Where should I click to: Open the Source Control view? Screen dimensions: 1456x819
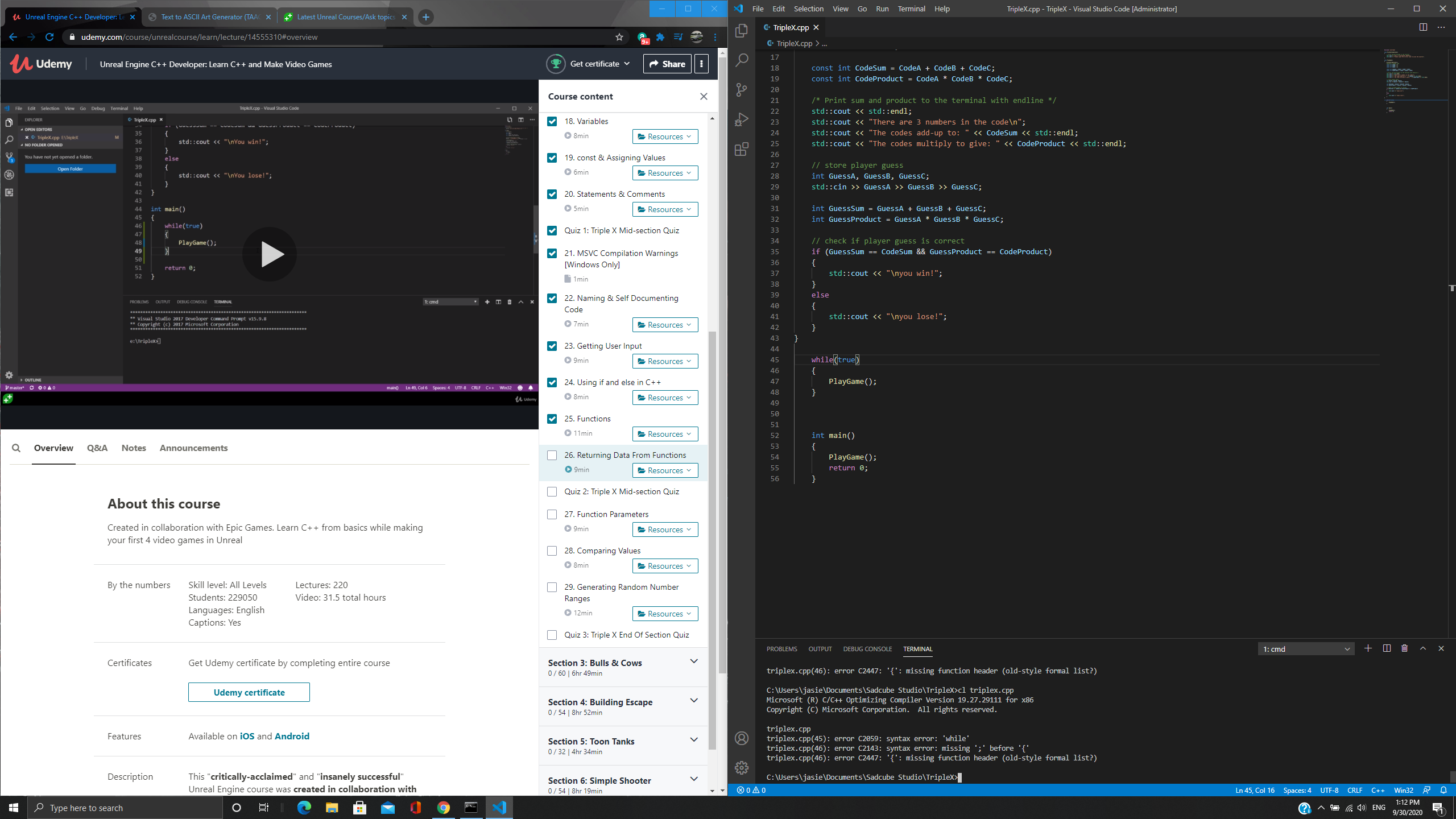point(742,90)
